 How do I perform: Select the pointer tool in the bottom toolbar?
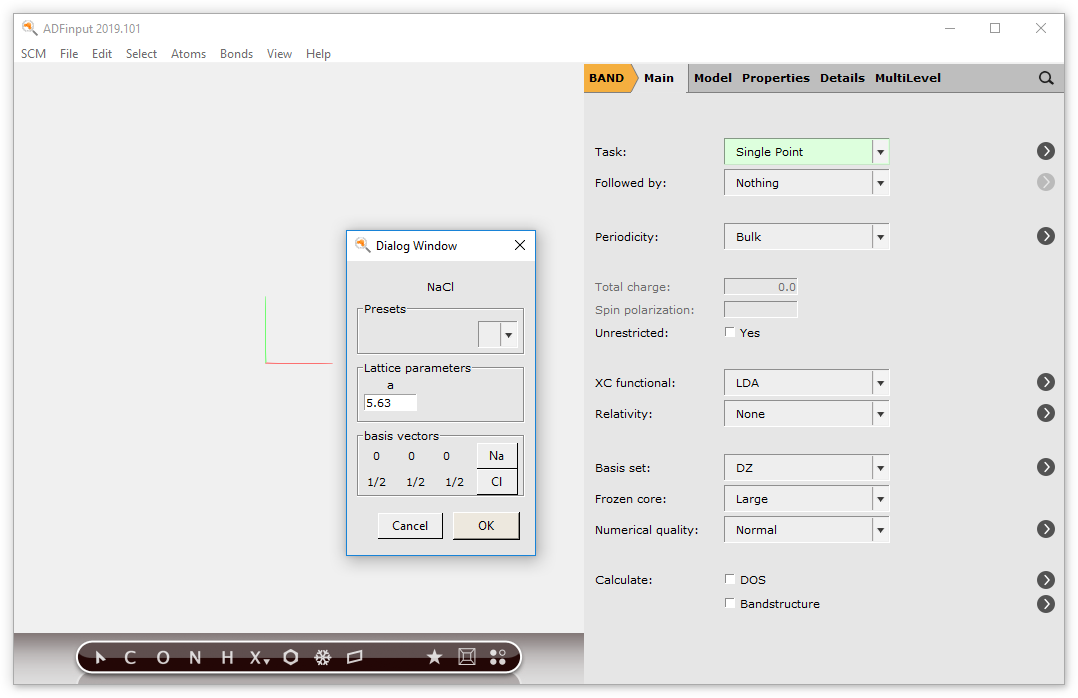pos(99,657)
